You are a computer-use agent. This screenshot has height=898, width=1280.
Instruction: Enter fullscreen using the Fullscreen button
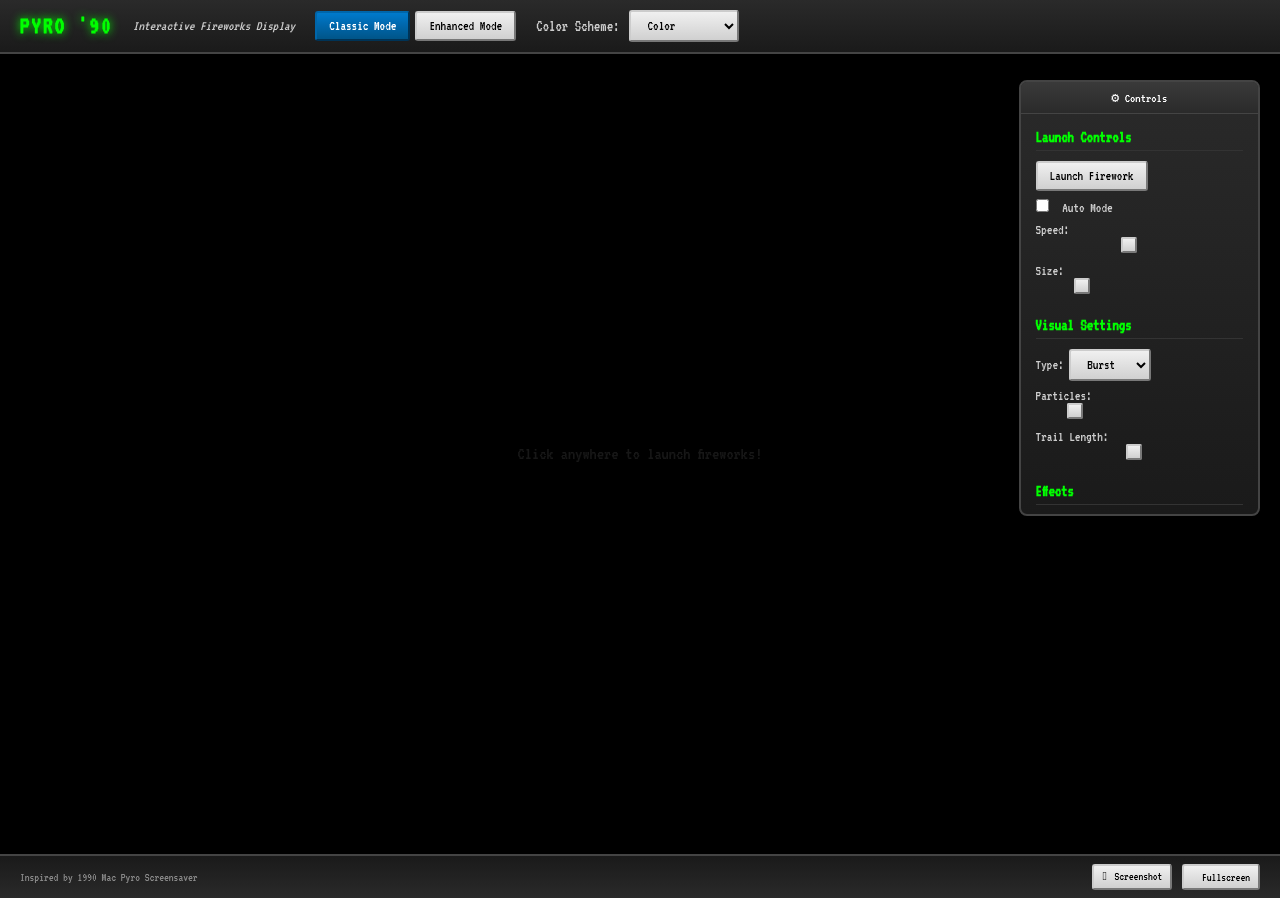click(1220, 877)
